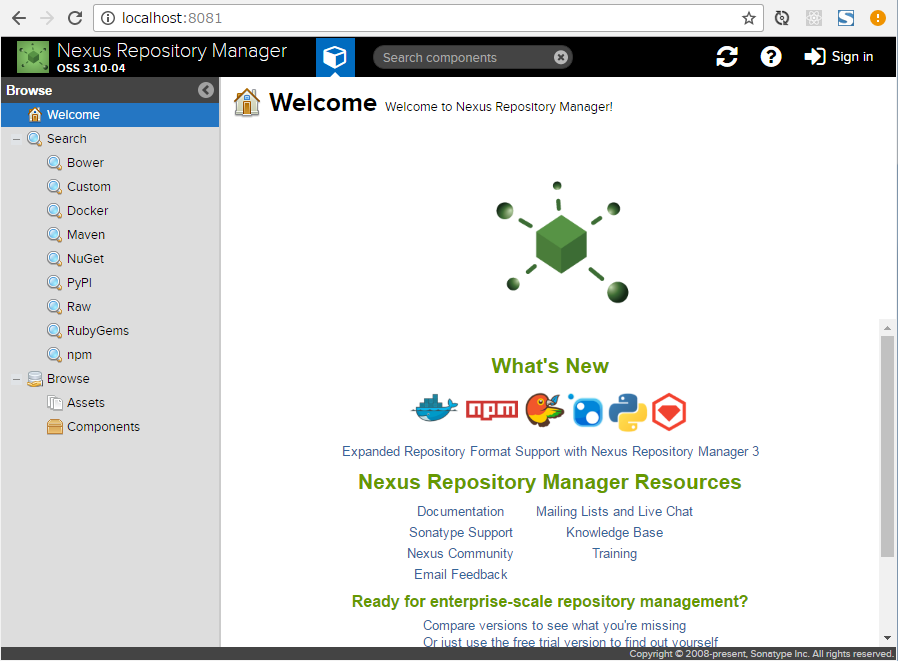Screen dimensions: 898x661
Task: Click the Python PyPI icon in What's New
Action: pyautogui.click(x=627, y=410)
